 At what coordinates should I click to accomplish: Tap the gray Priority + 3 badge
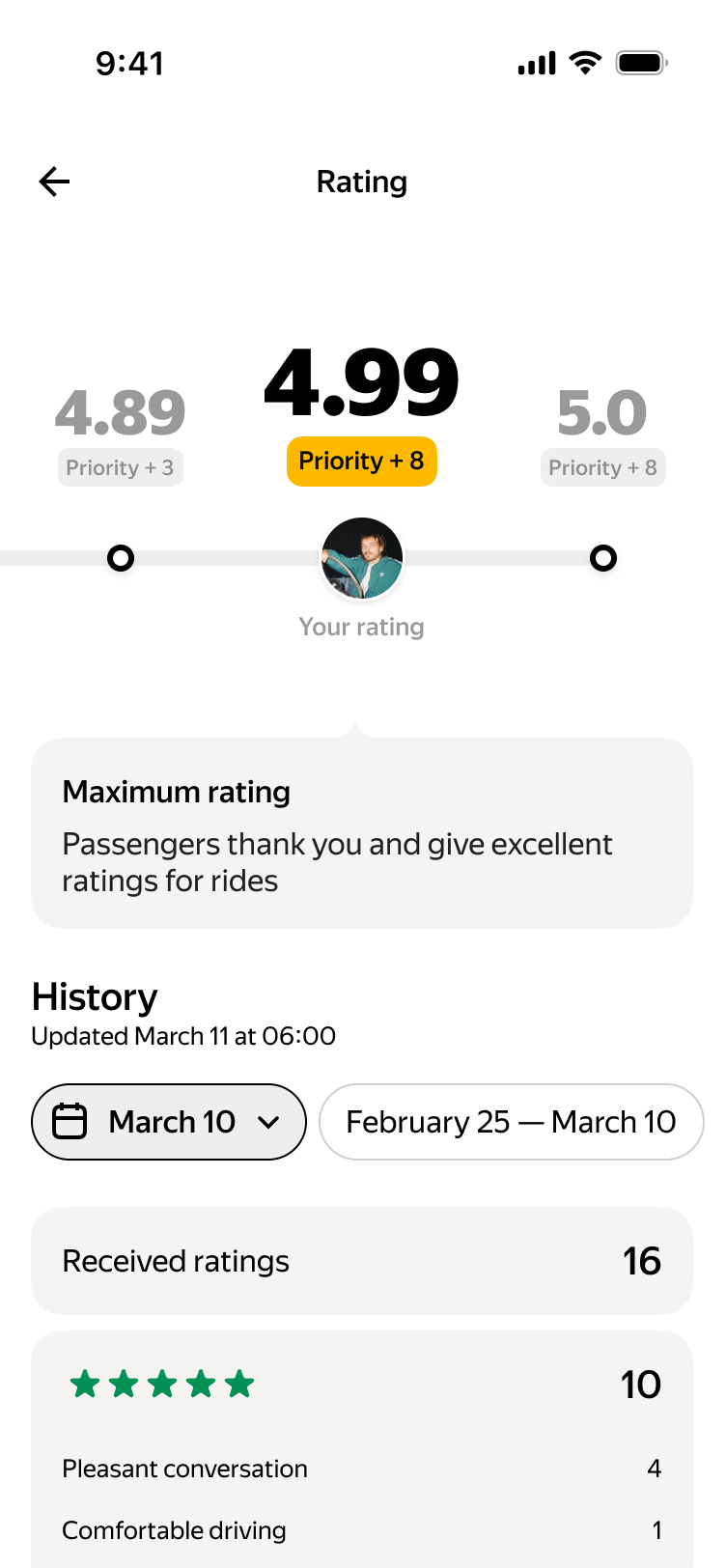(x=121, y=468)
